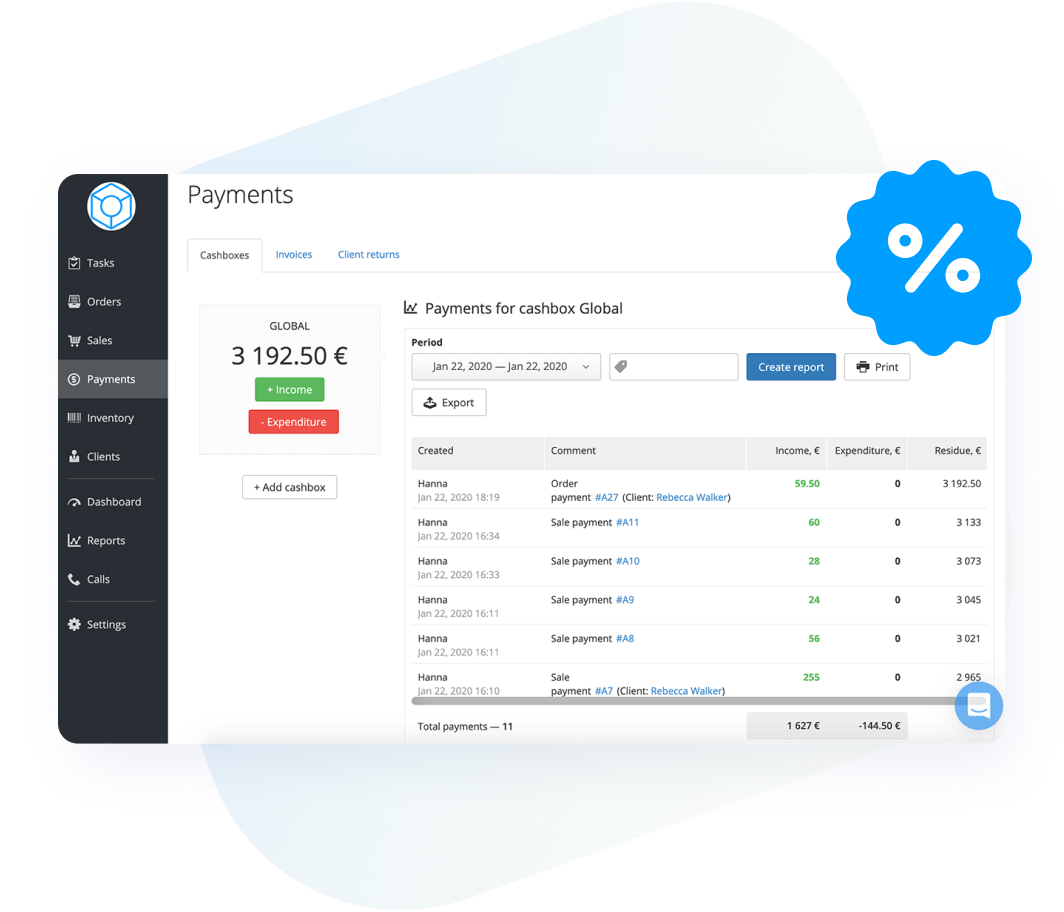Switch to Client returns tab
The height and width of the screenshot is (912, 1064).
[x=368, y=255]
